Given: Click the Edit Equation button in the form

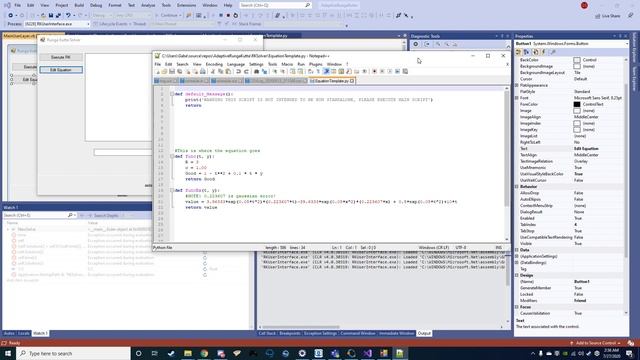Looking at the screenshot, I should pyautogui.click(x=61, y=70).
